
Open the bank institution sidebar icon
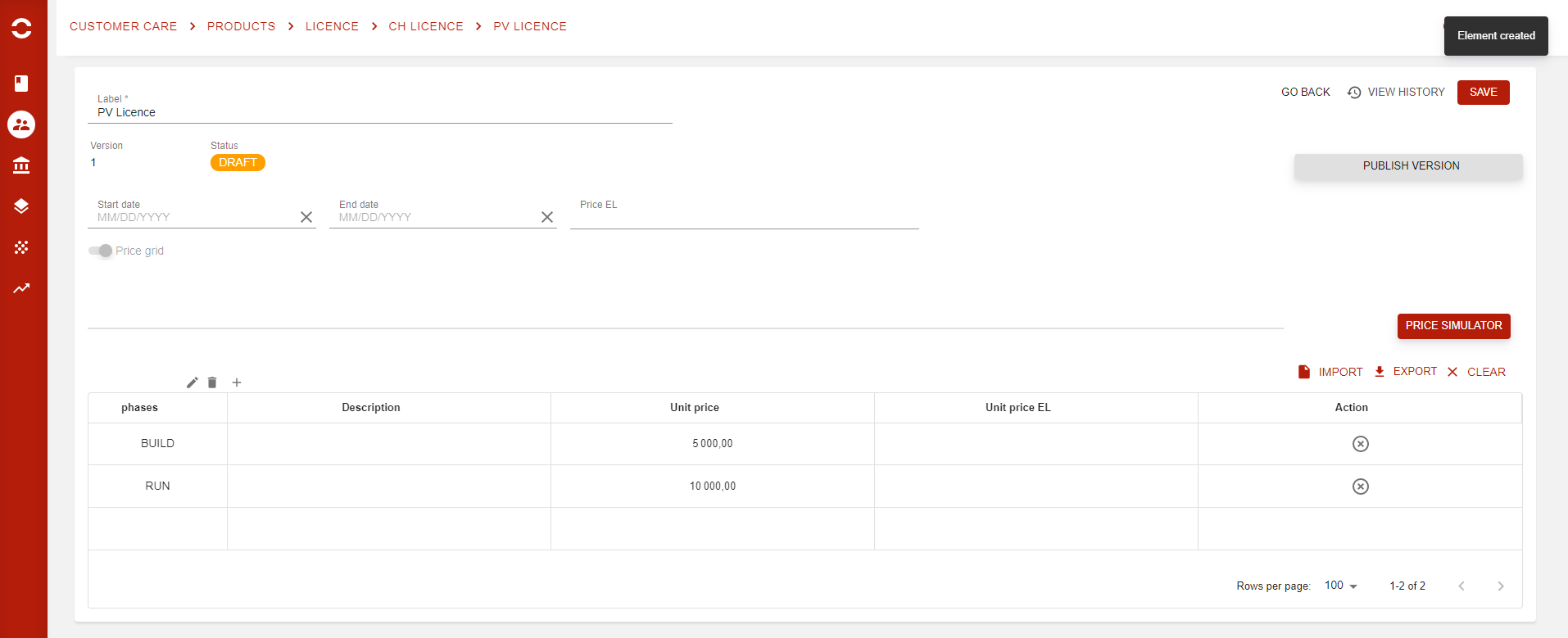[x=21, y=165]
